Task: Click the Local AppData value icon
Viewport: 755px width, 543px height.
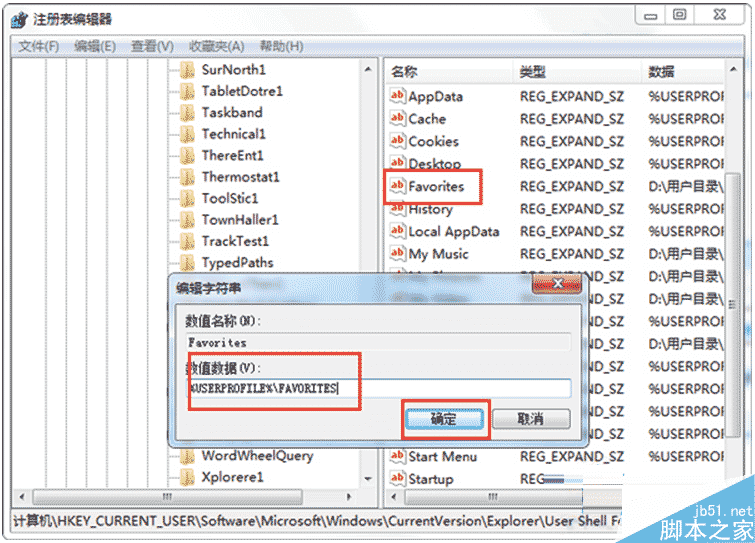Action: click(397, 231)
